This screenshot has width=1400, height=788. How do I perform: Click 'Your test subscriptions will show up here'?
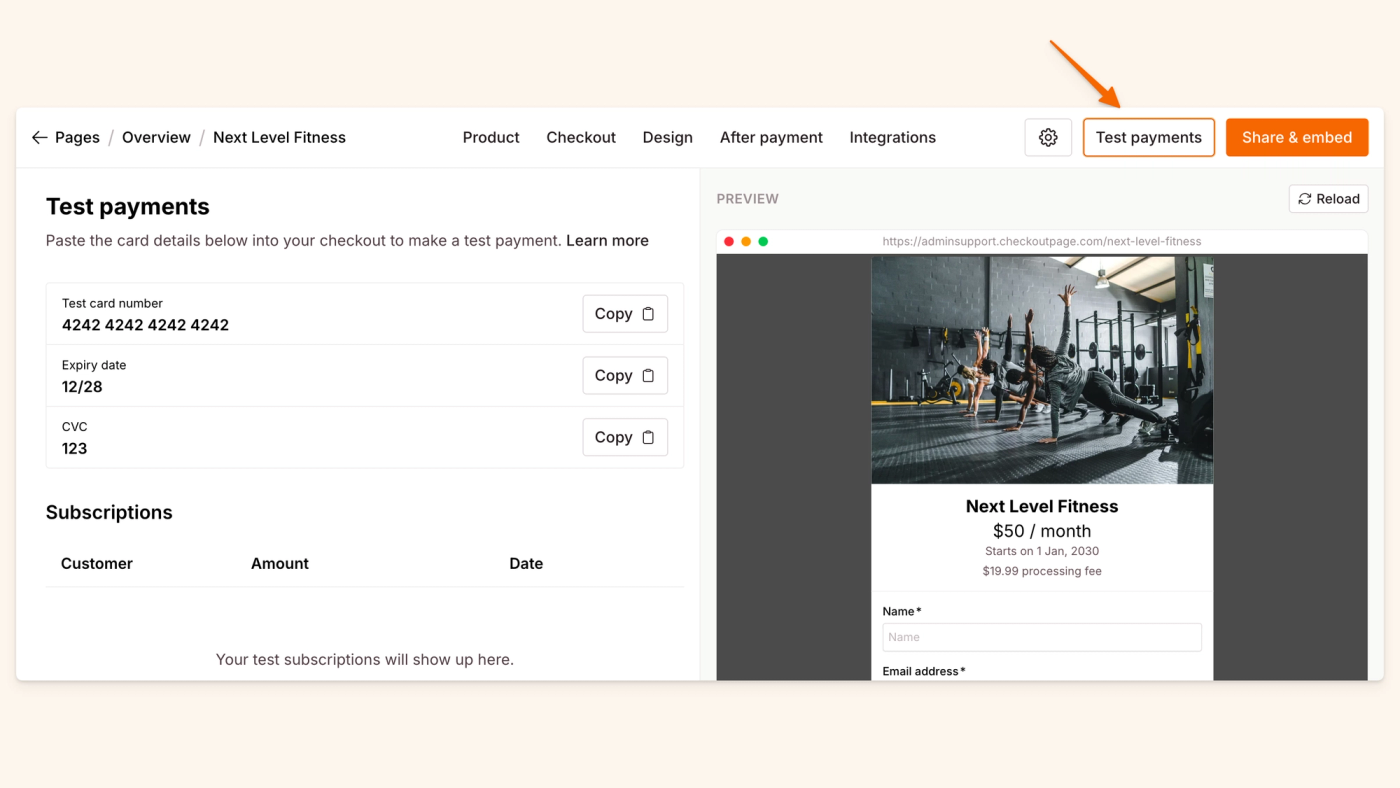pyautogui.click(x=365, y=660)
